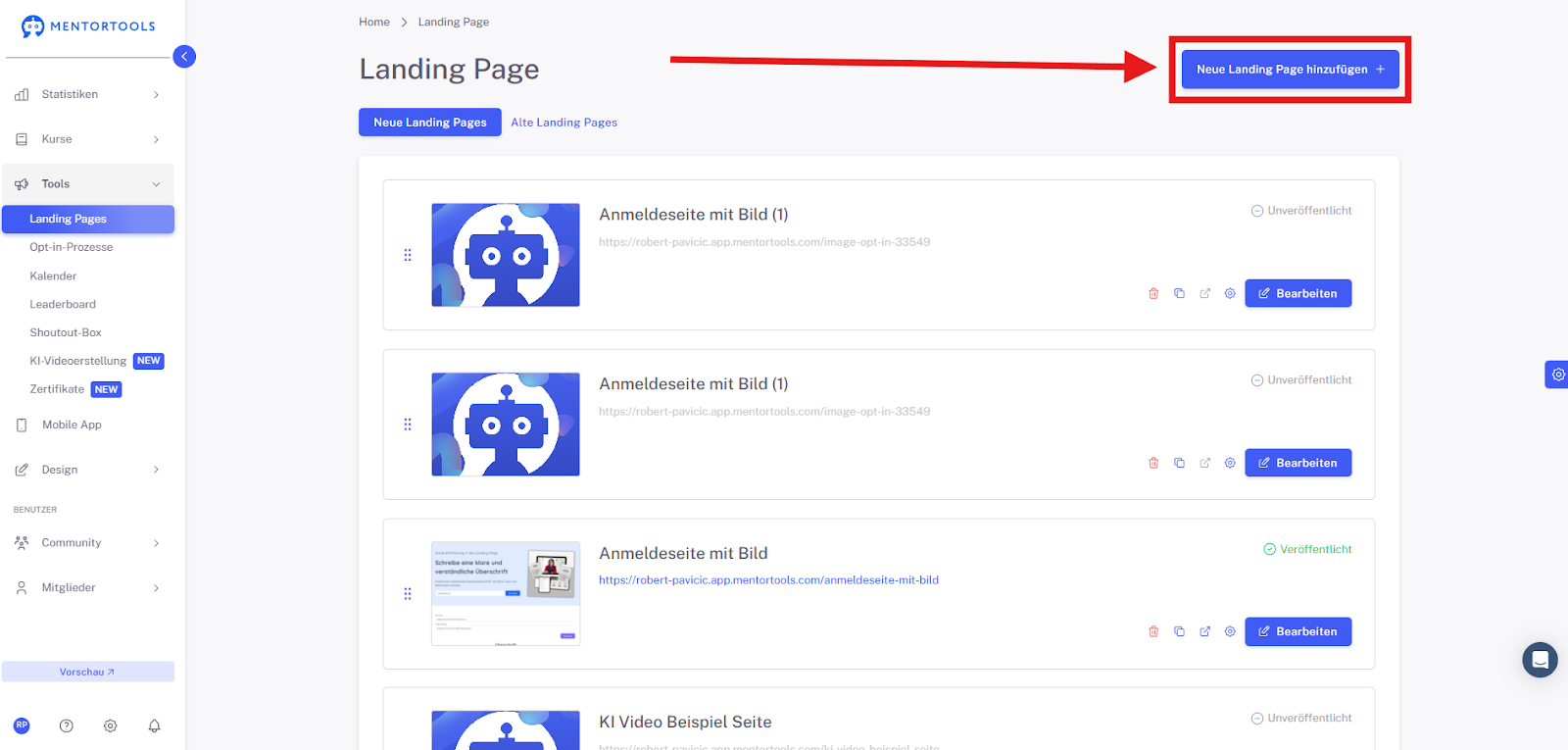Image resolution: width=1568 pixels, height=750 pixels.
Task: Open Shoutout-Box
Action: click(x=66, y=333)
